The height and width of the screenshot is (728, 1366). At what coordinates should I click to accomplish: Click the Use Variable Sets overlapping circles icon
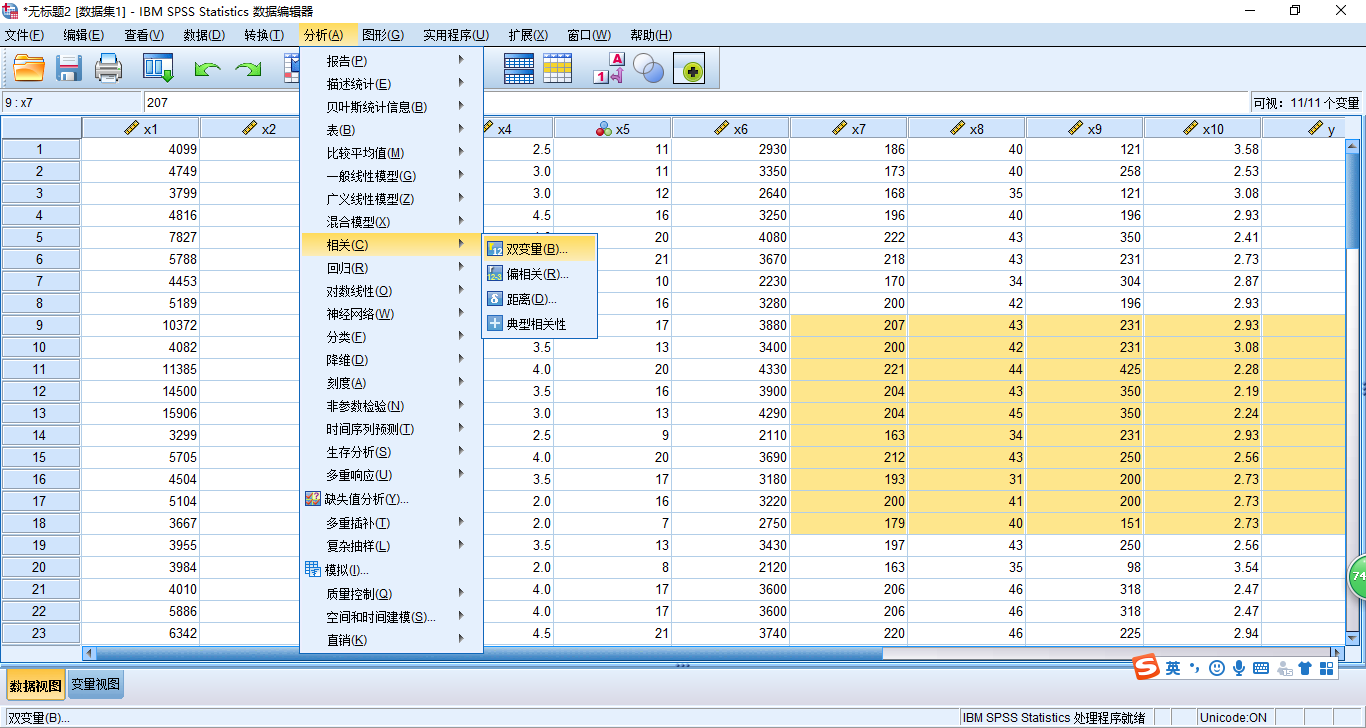tap(648, 68)
